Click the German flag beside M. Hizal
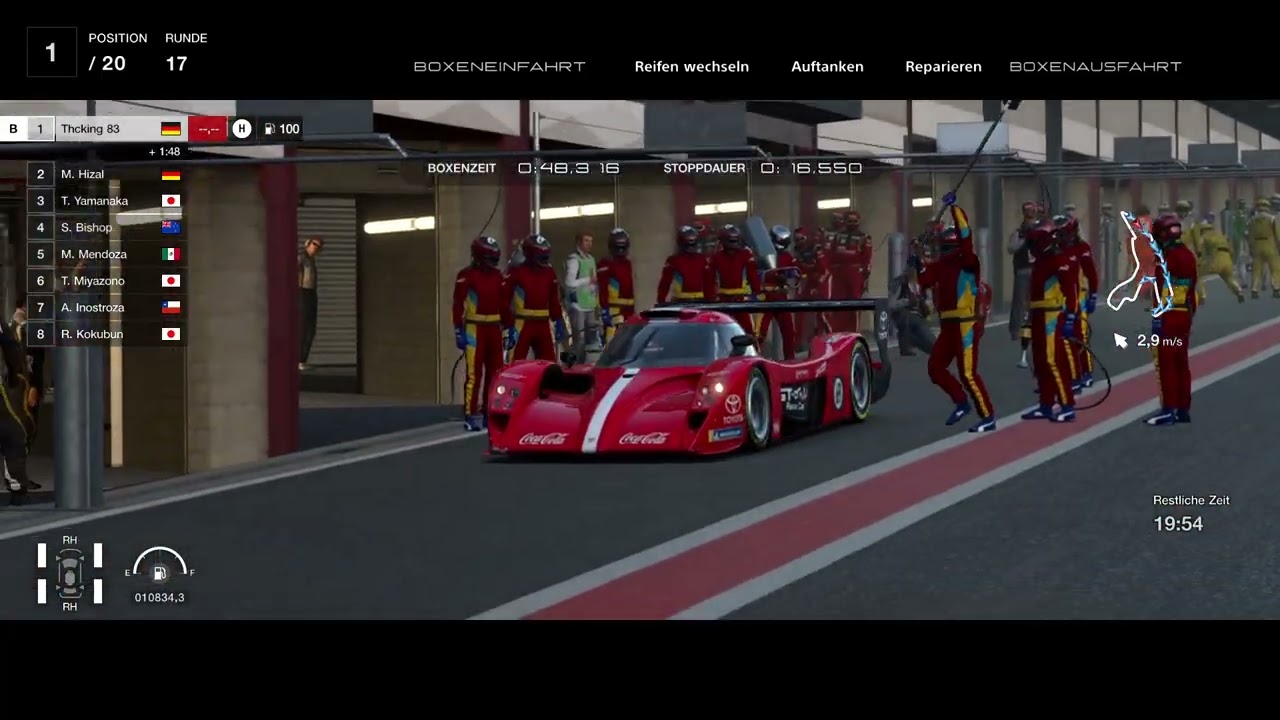The image size is (1280, 720). click(x=171, y=174)
